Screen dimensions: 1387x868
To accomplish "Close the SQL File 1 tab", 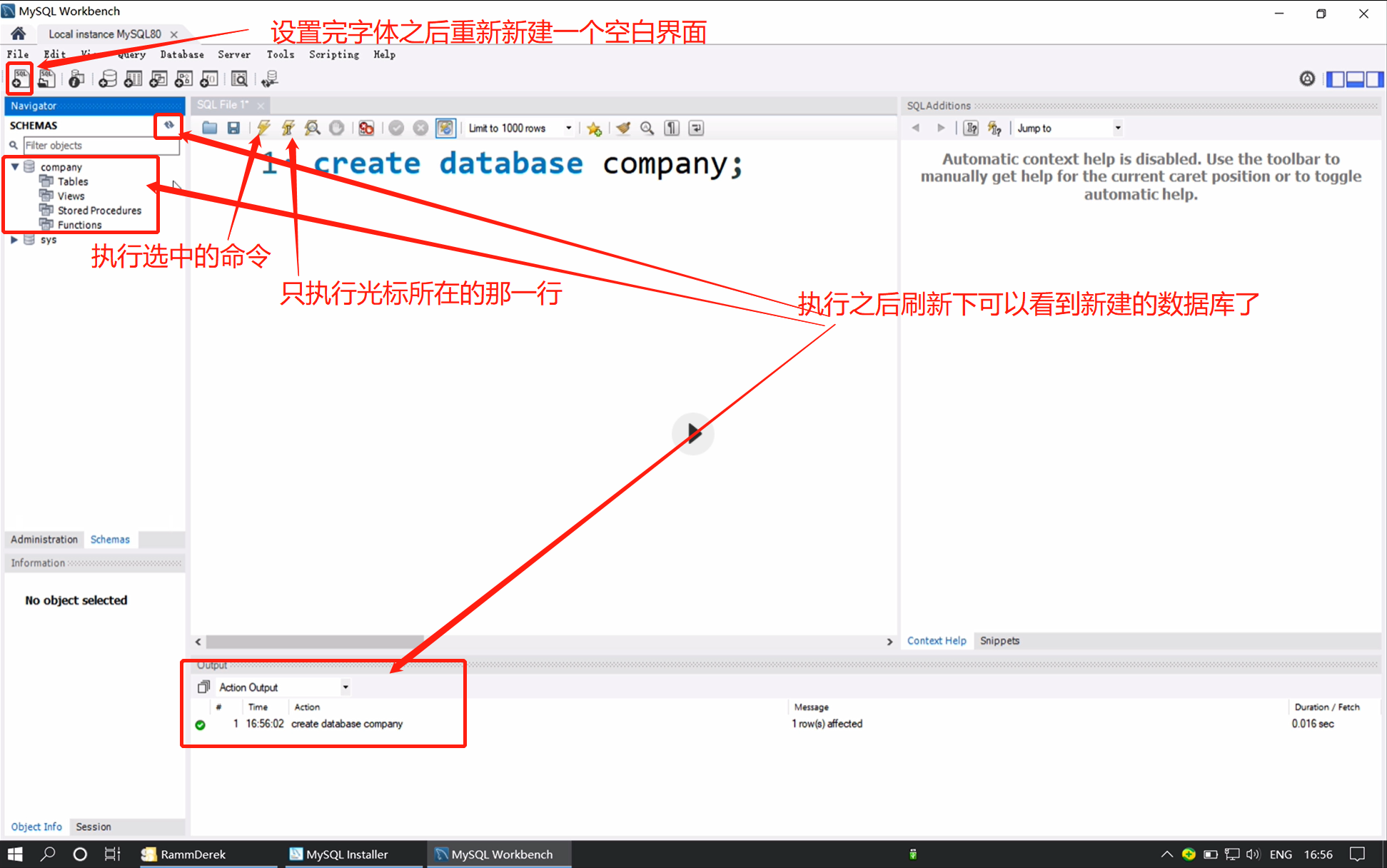I will click(x=261, y=105).
